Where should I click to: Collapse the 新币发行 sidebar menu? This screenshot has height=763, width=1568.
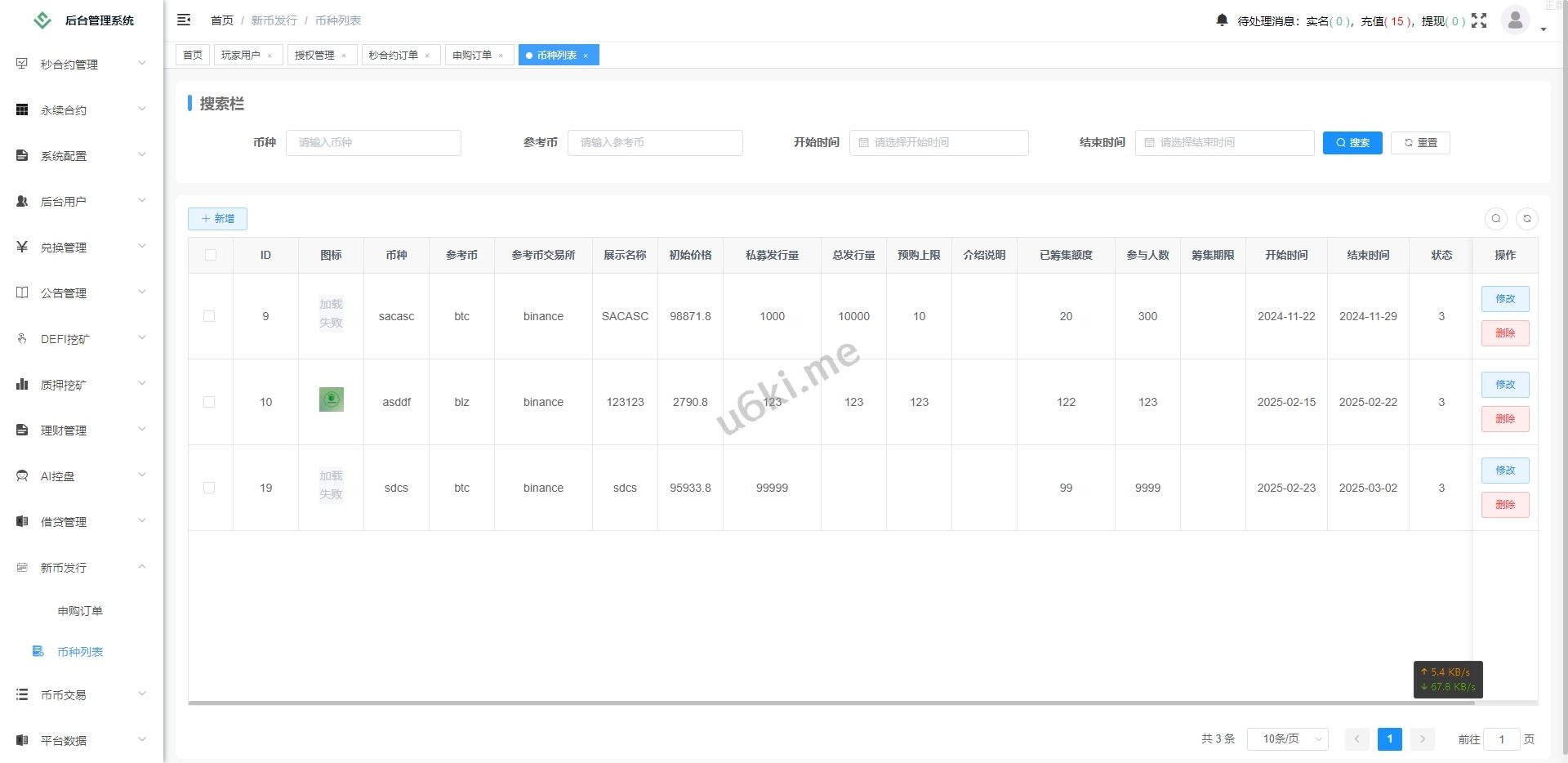pyautogui.click(x=81, y=567)
